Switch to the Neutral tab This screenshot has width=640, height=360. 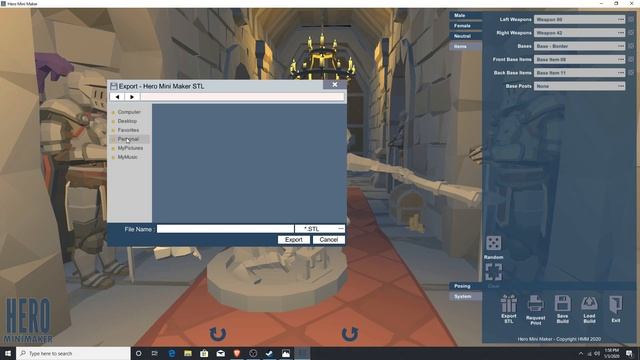coord(465,36)
